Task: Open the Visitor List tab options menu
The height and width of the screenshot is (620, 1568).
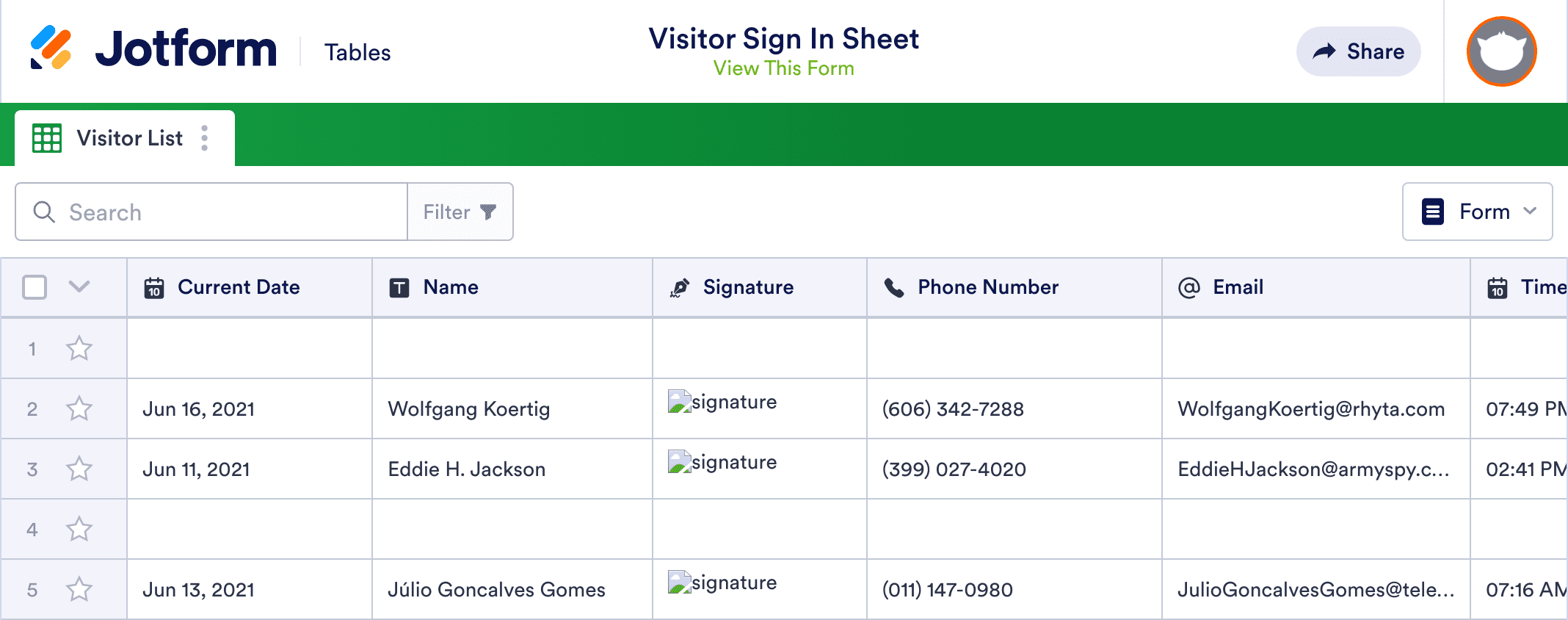Action: click(204, 137)
